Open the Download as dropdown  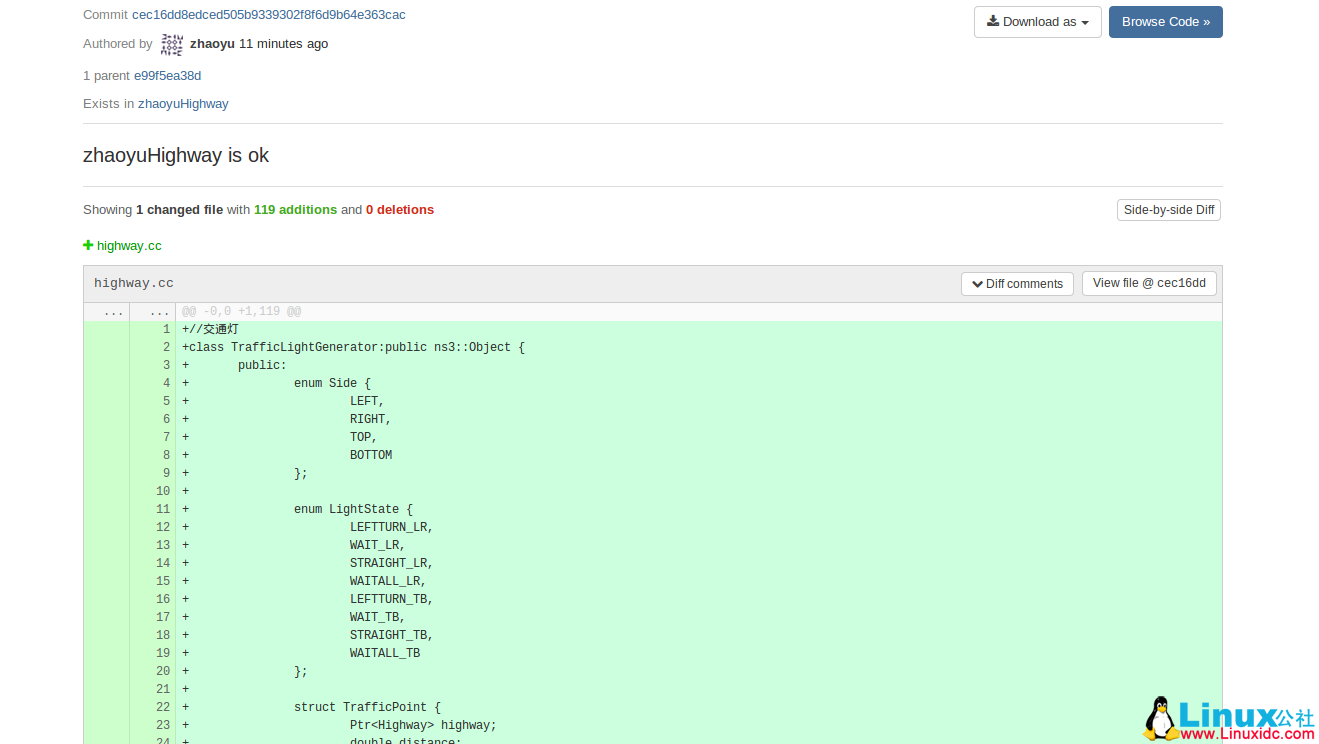tap(1037, 21)
